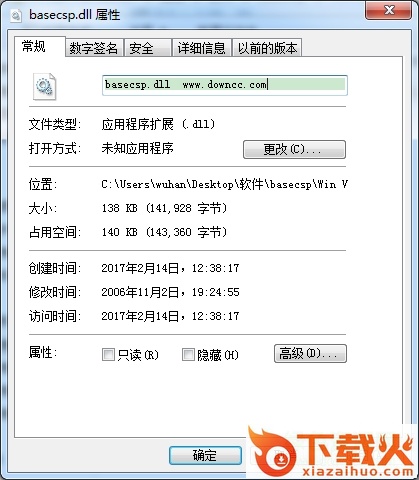419x480 pixels.
Task: Click the 更改(C)... button
Action: [294, 149]
